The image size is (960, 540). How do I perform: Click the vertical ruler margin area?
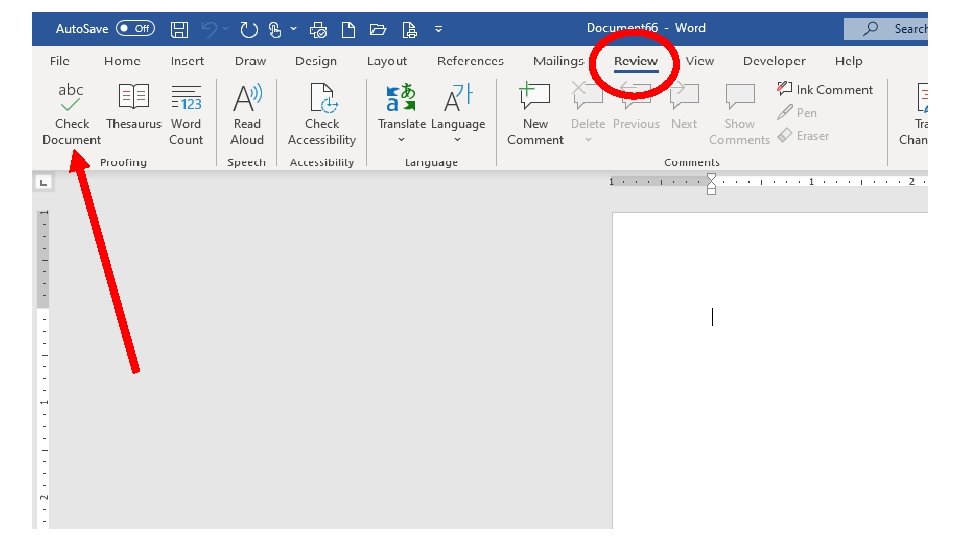coord(43,258)
